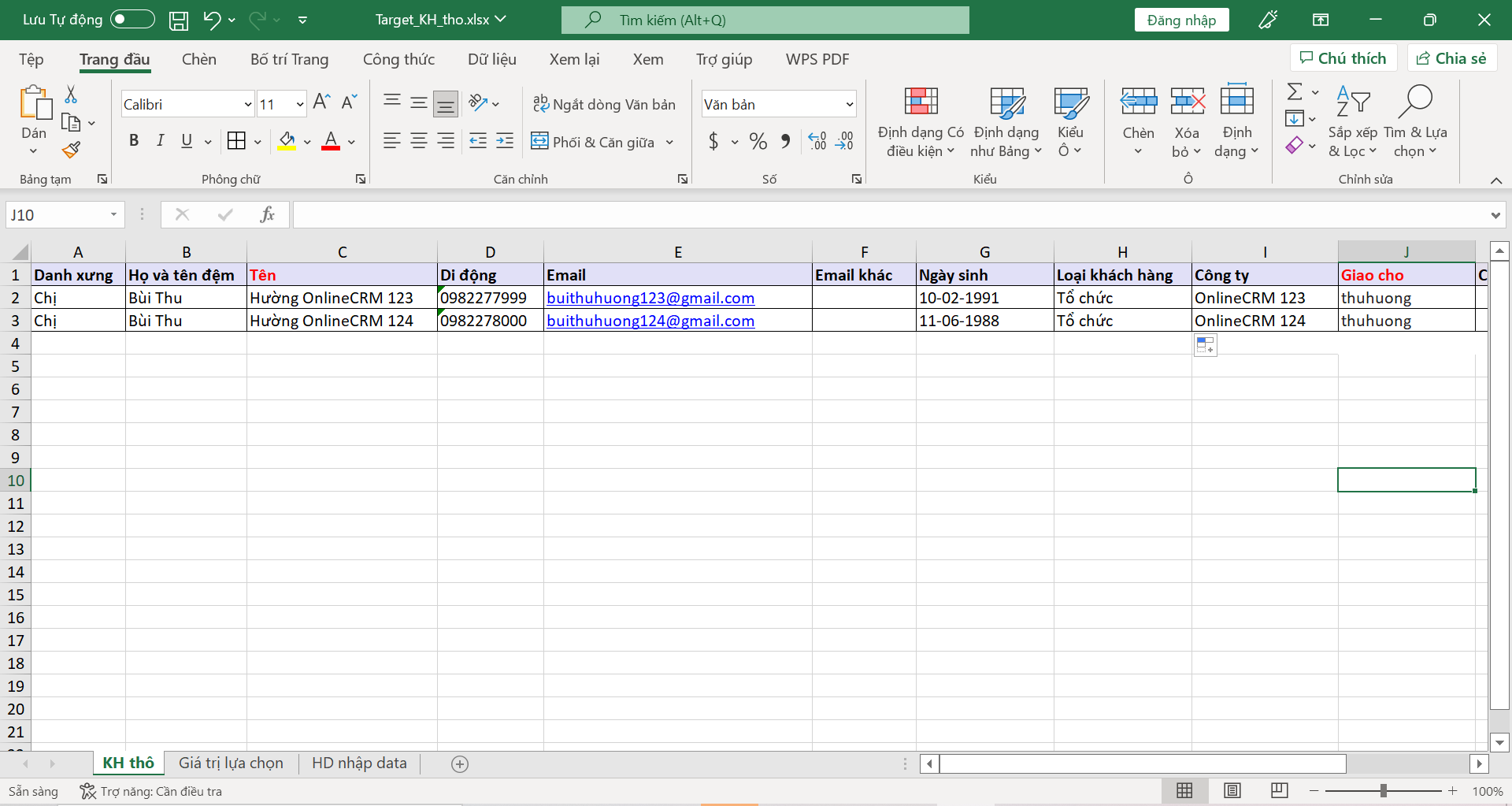The width and height of the screenshot is (1512, 806).
Task: Click the borders icon
Action: point(236,140)
